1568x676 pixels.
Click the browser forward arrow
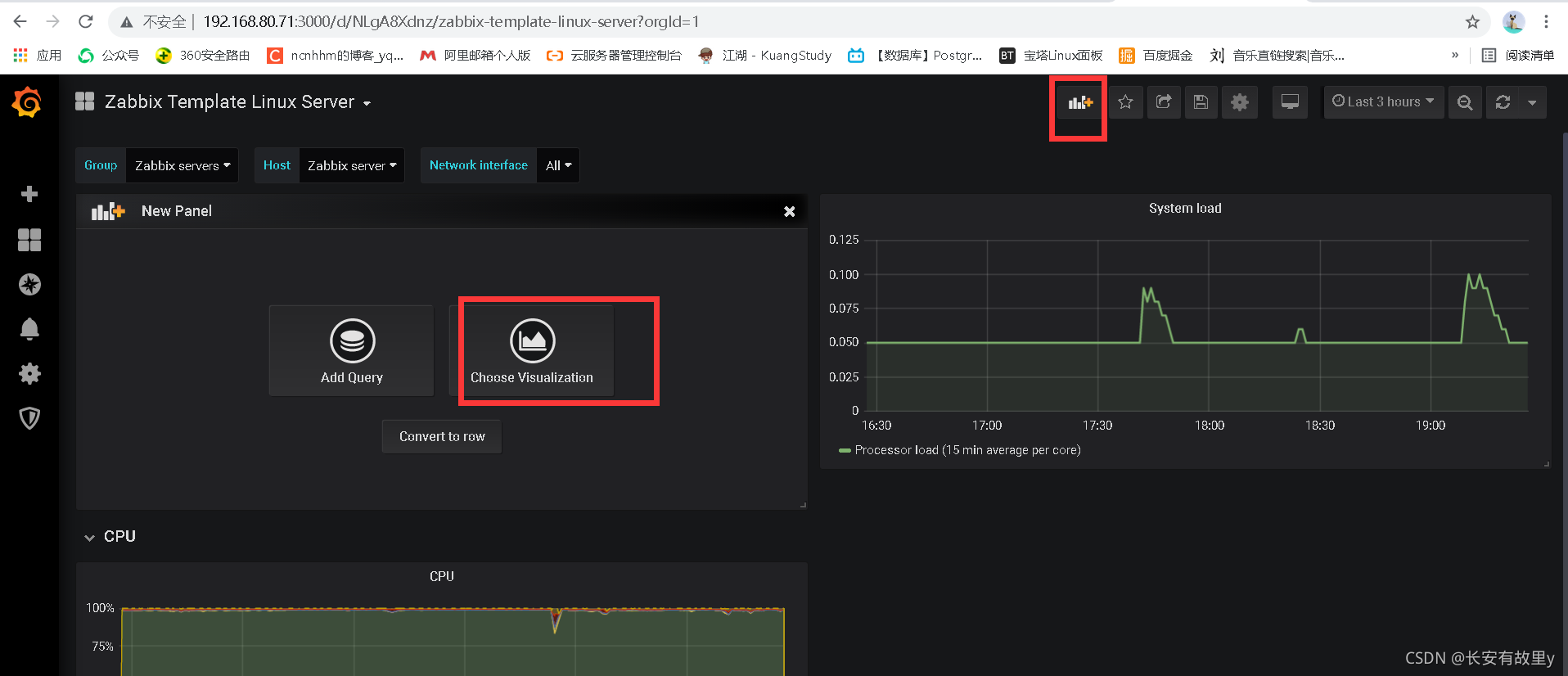click(53, 21)
